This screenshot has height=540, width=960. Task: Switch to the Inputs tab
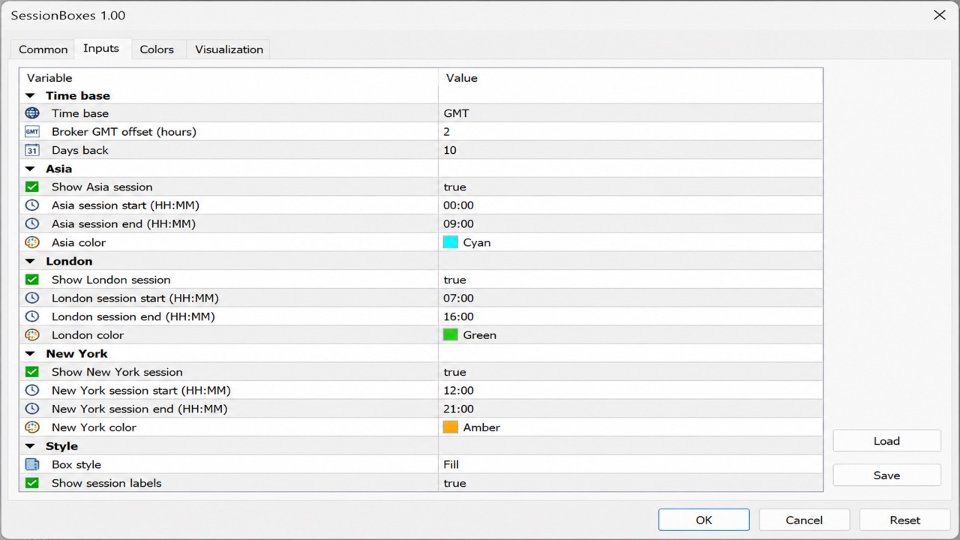[x=101, y=48]
